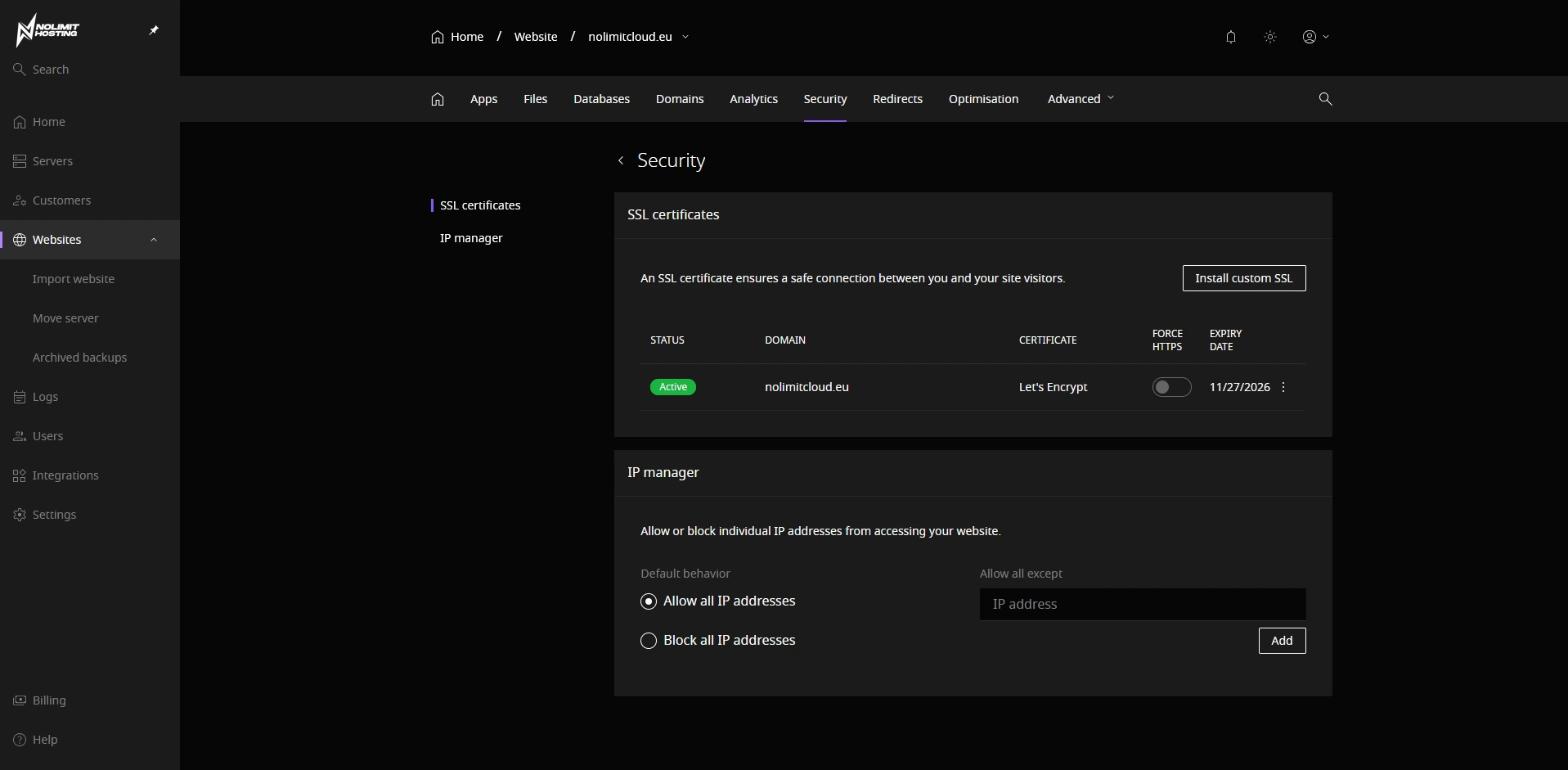This screenshot has width=1568, height=770.
Task: Open the user account menu icon
Action: click(x=1315, y=37)
